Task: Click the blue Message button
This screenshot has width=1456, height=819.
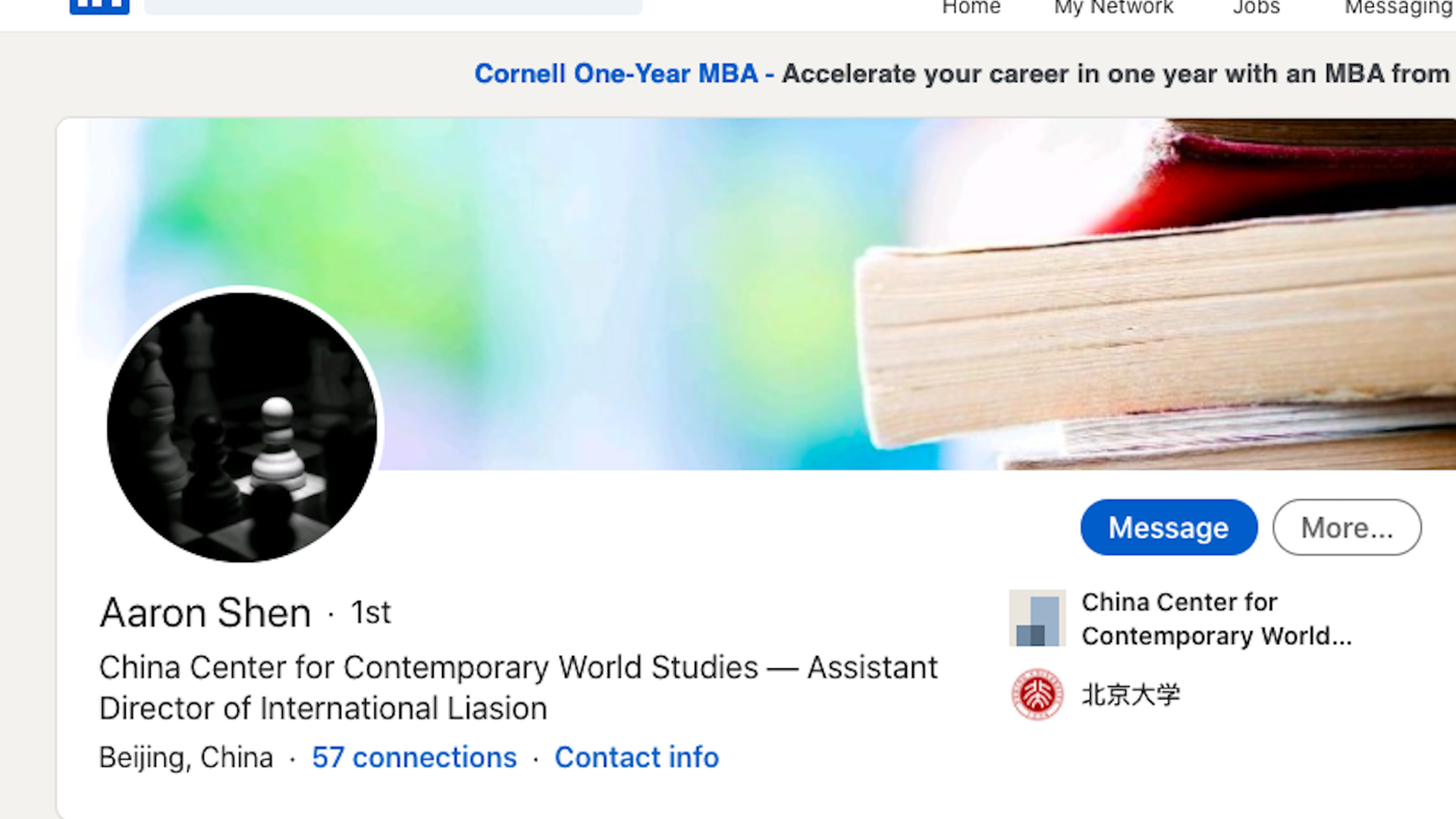Action: [1169, 527]
